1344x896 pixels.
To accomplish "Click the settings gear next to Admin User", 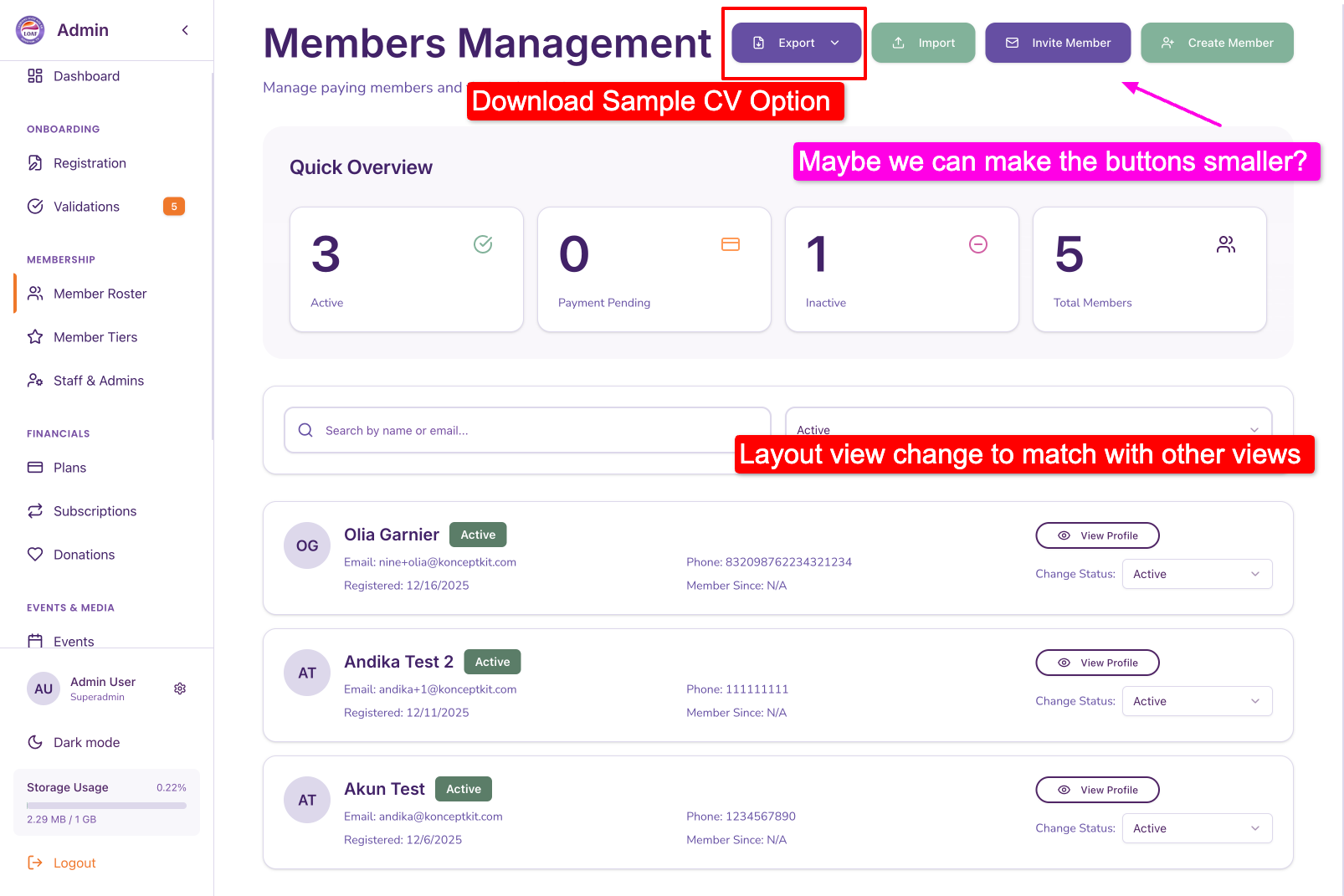I will [x=180, y=689].
